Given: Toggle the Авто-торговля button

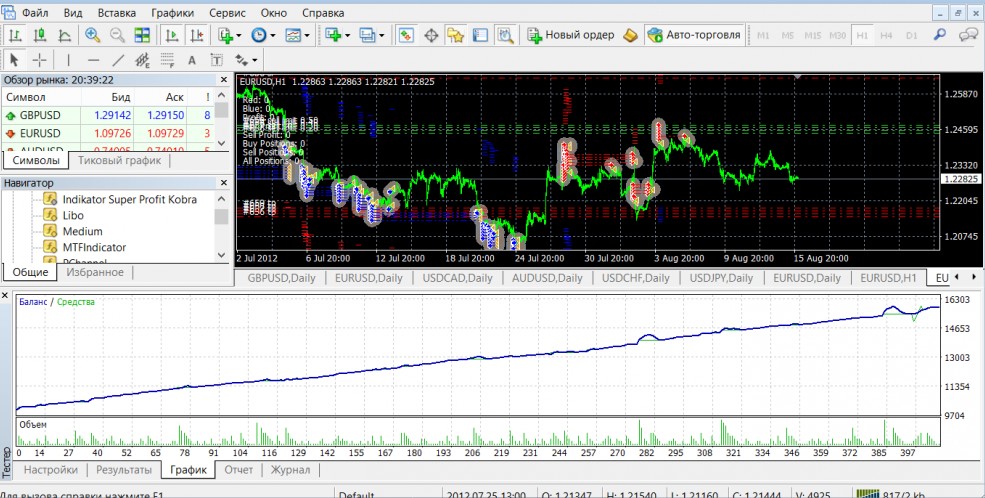Looking at the screenshot, I should point(696,35).
